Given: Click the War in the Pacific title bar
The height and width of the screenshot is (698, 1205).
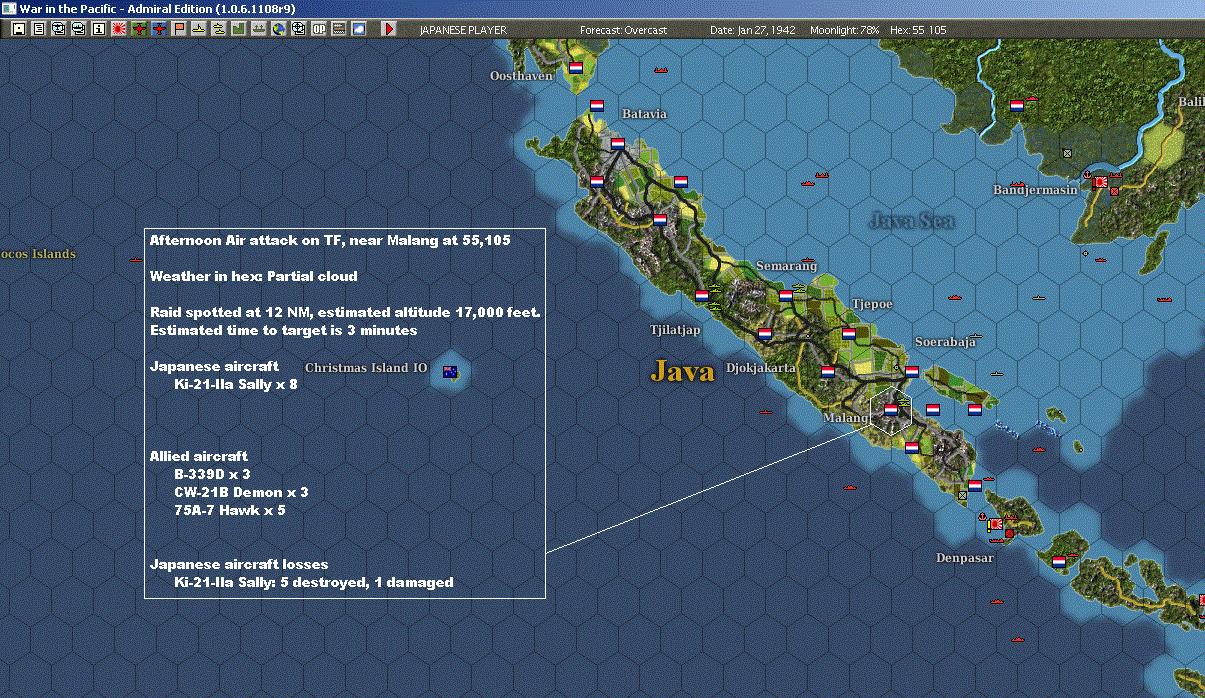Looking at the screenshot, I should [x=602, y=8].
